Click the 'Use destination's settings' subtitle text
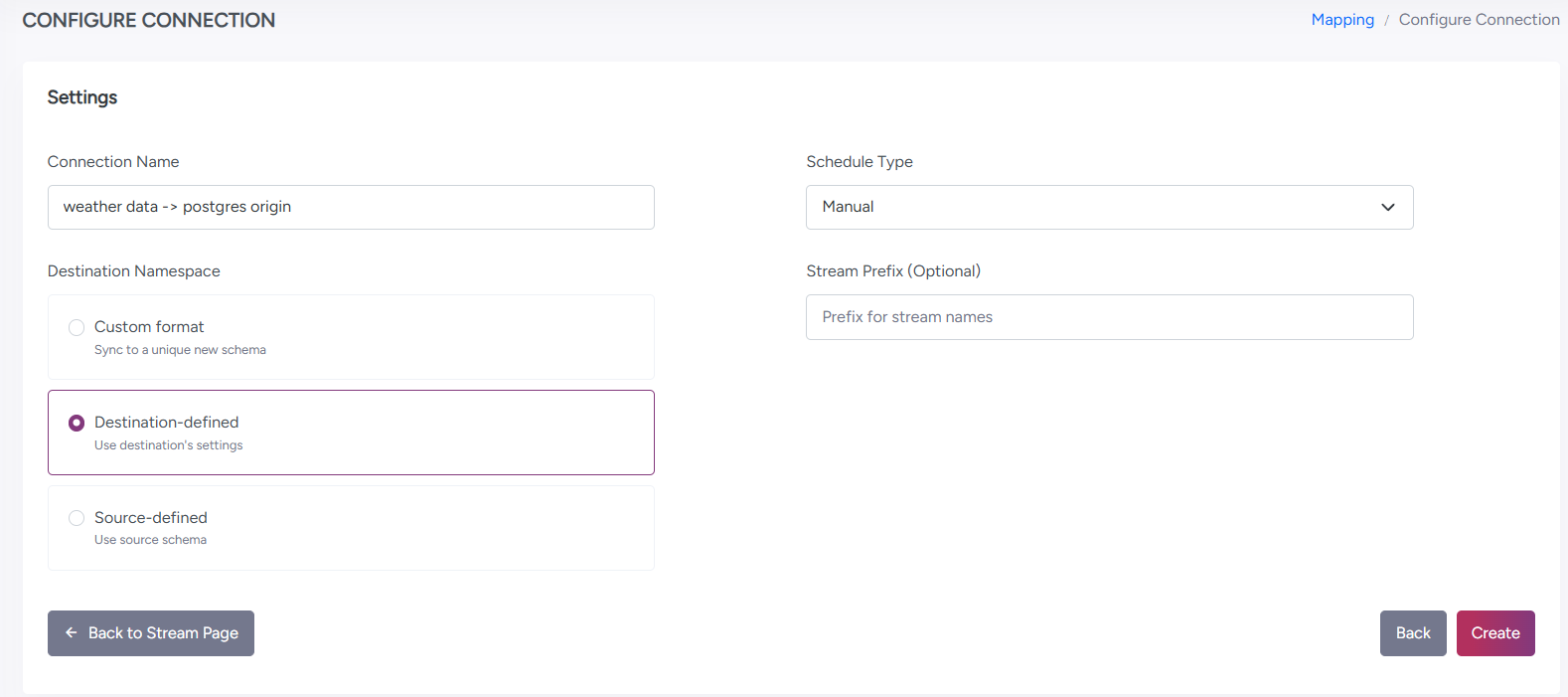This screenshot has height=697, width=1568. click(x=168, y=445)
